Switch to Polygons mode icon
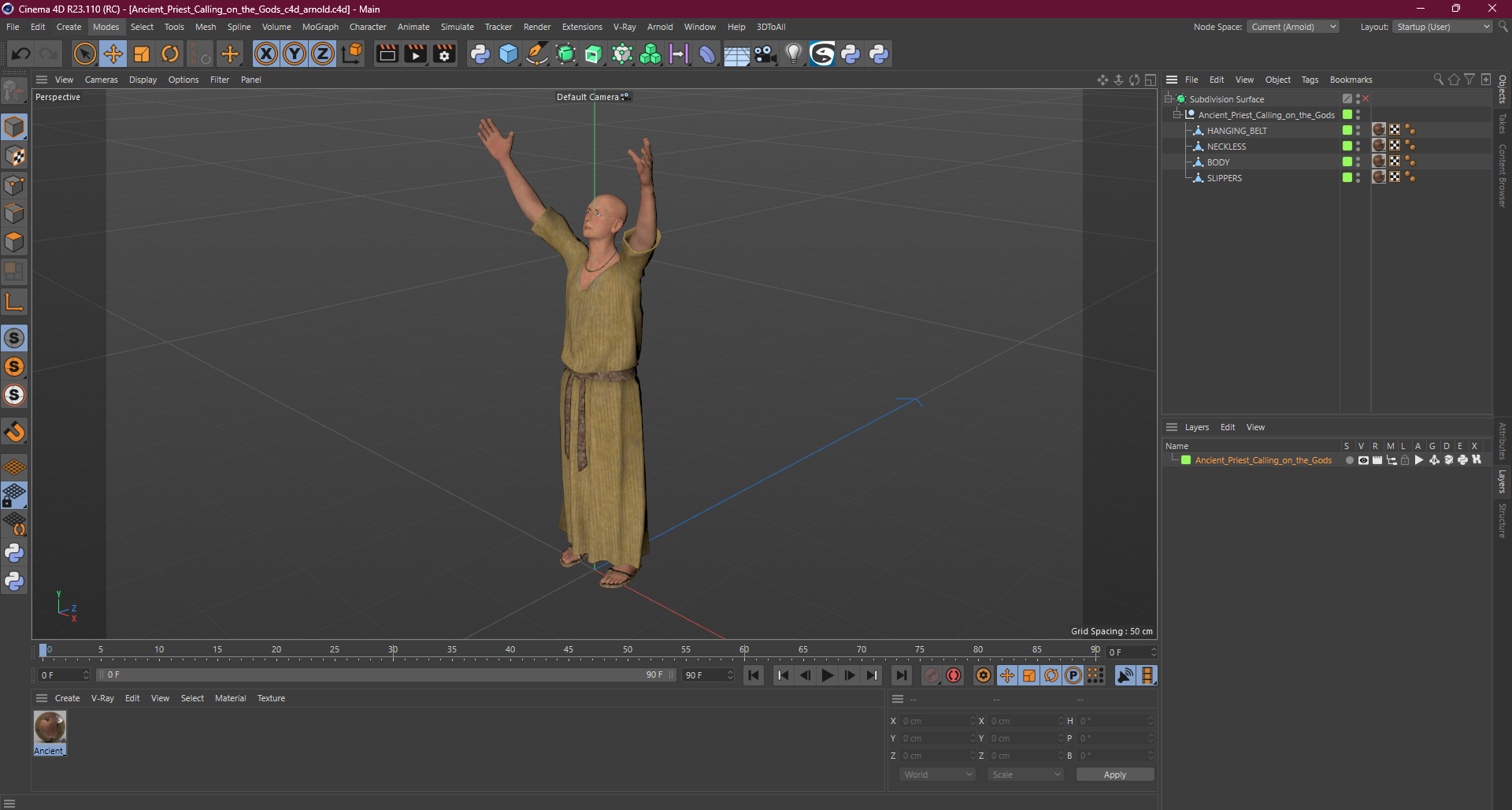This screenshot has height=810, width=1512. pyautogui.click(x=14, y=242)
